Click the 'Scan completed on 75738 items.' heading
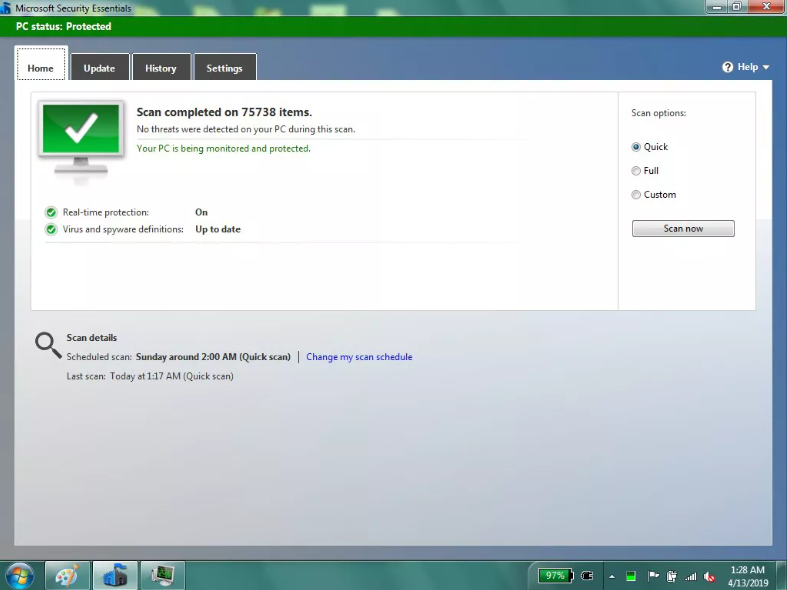The width and height of the screenshot is (787, 590). [224, 112]
